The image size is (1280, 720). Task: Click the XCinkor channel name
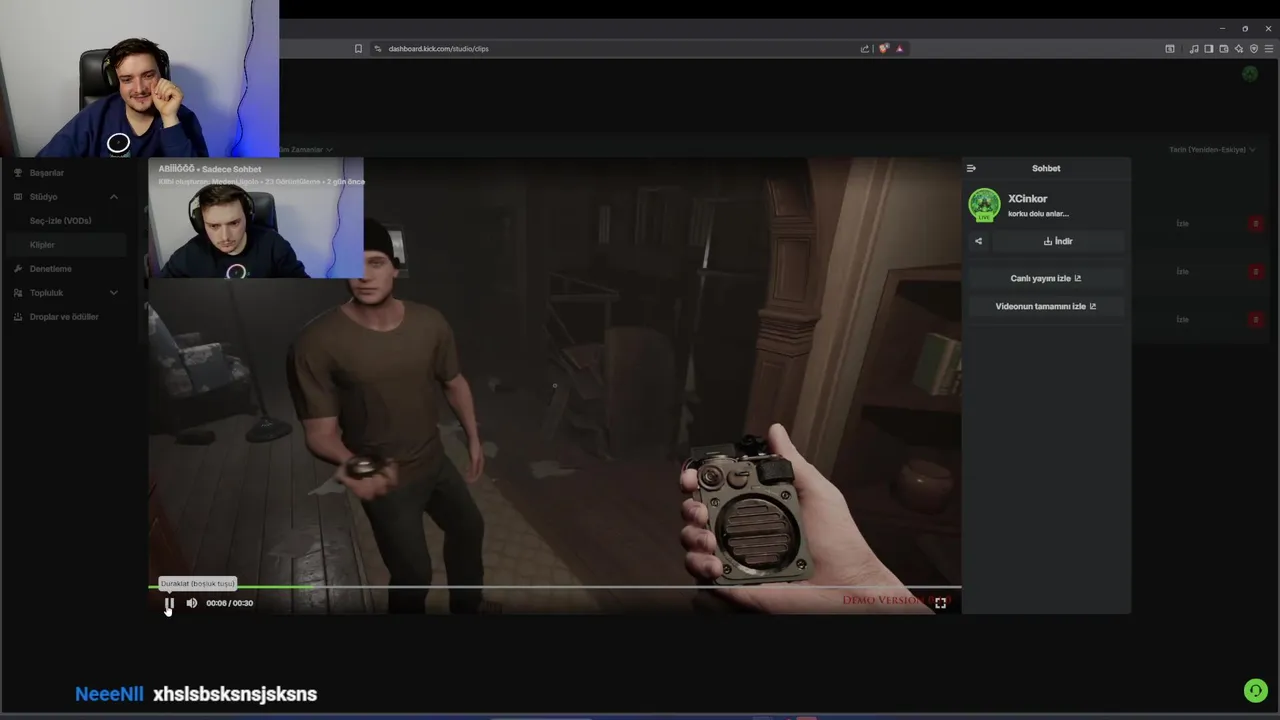pos(1027,199)
